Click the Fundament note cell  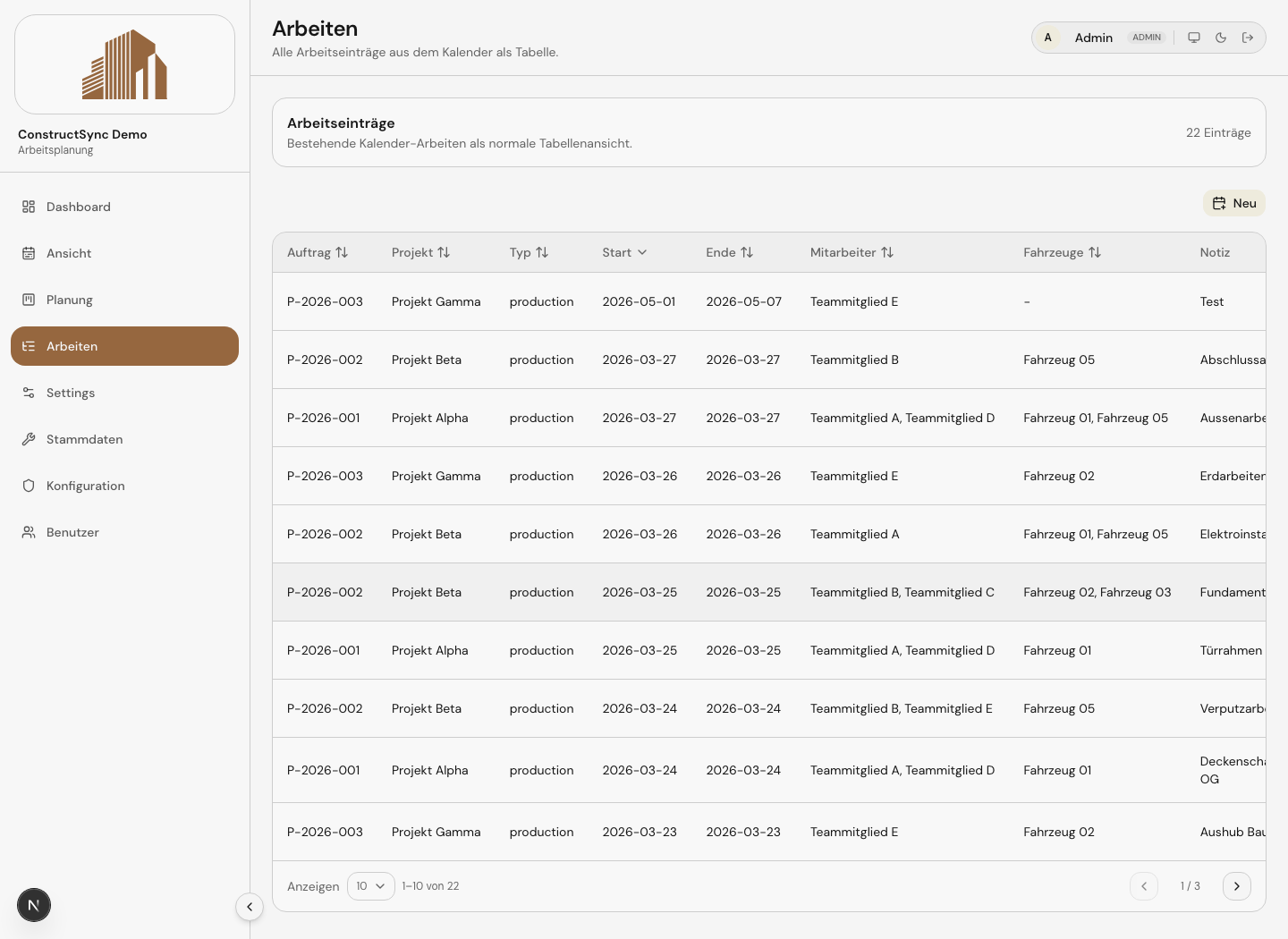tap(1233, 592)
